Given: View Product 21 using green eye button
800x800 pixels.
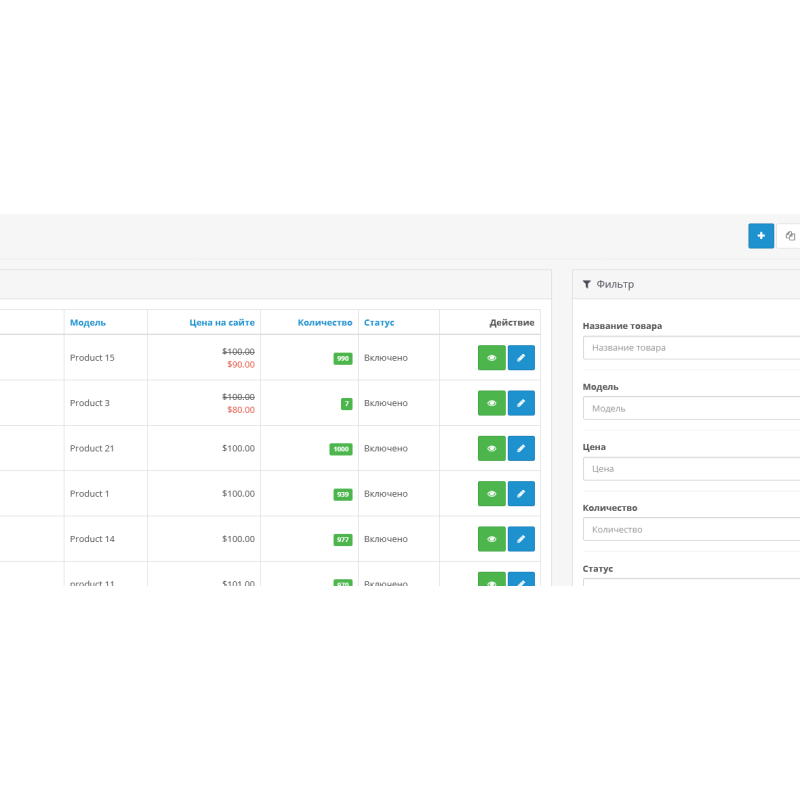Looking at the screenshot, I should tap(491, 449).
